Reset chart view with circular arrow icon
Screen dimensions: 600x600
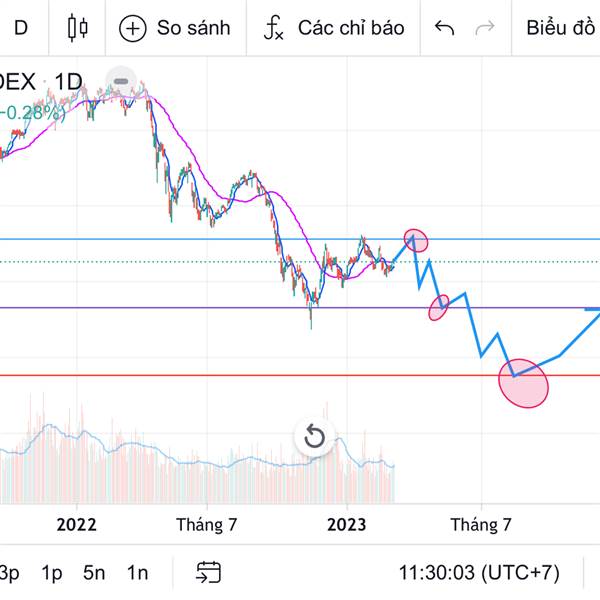(x=314, y=437)
